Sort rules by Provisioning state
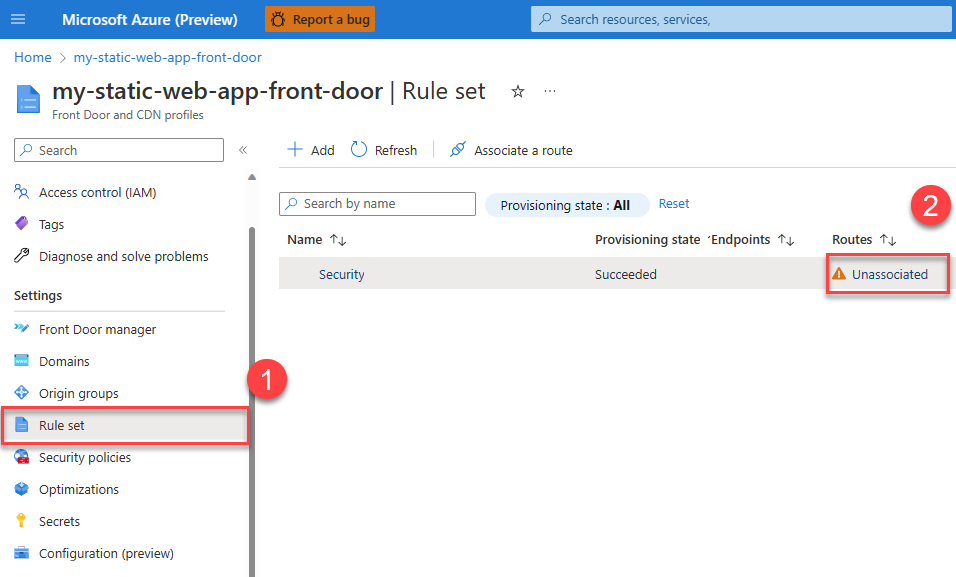Screen dimensions: 956x577 (647, 239)
